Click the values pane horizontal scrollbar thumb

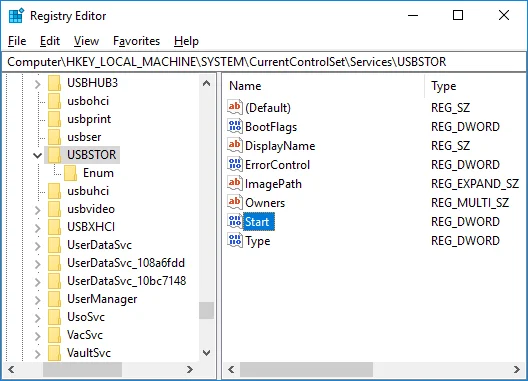306,369
